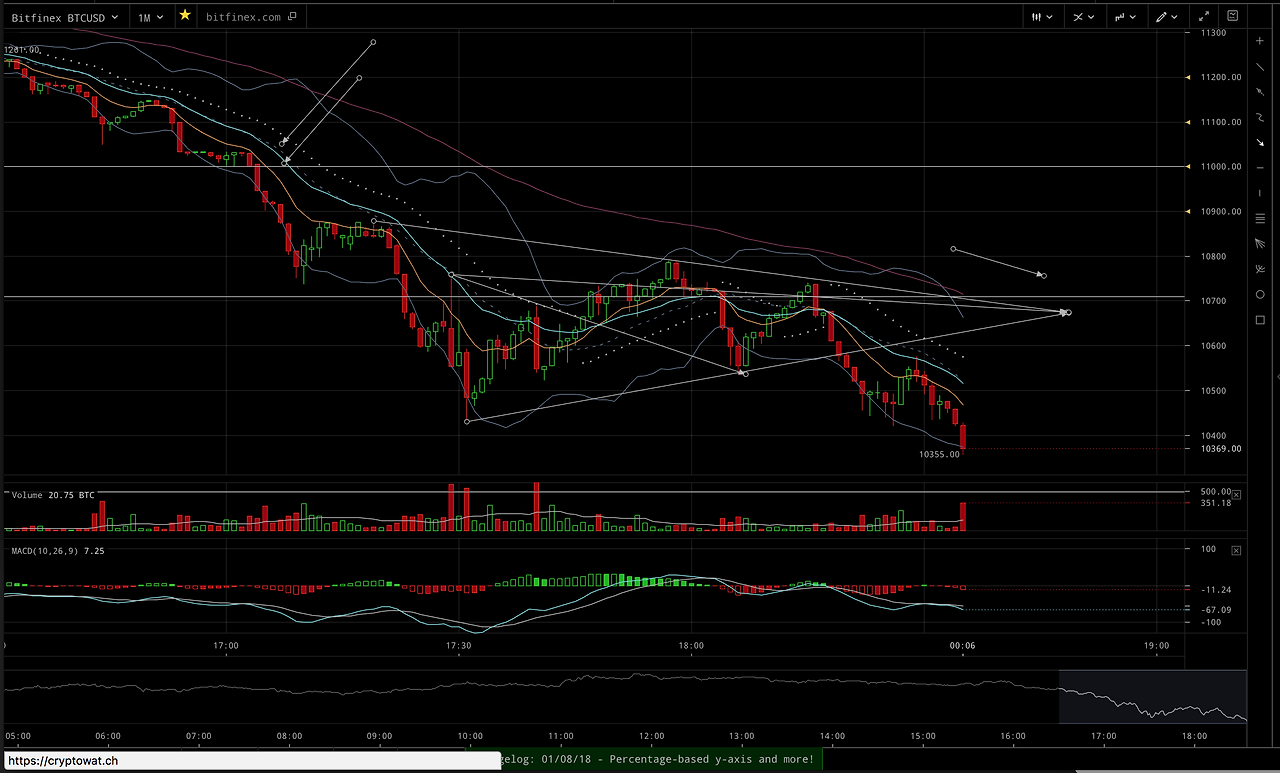This screenshot has height=773, width=1280.
Task: Select the crosshair cursor tool
Action: [x=1260, y=40]
